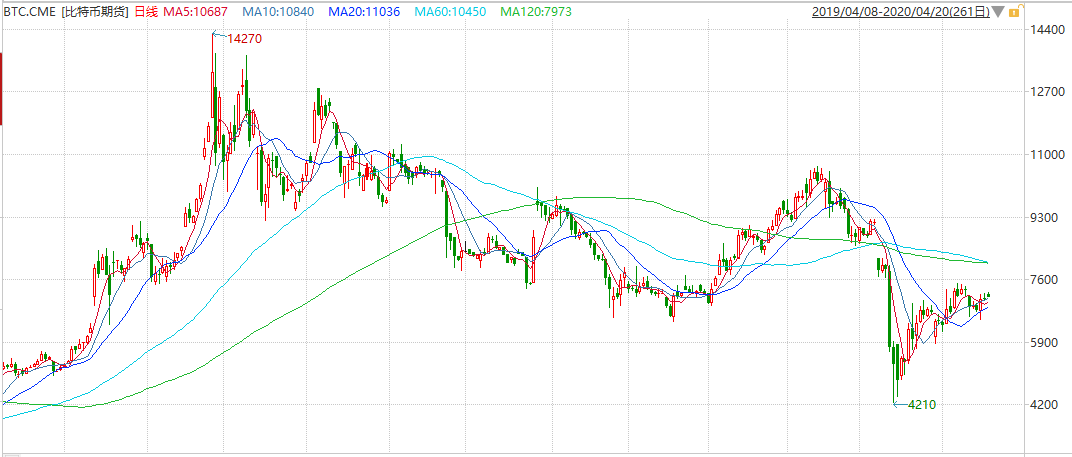Image resolution: width=1072 pixels, height=457 pixels.
Task: Click the 9300 price axis label
Action: pyautogui.click(x=1045, y=218)
